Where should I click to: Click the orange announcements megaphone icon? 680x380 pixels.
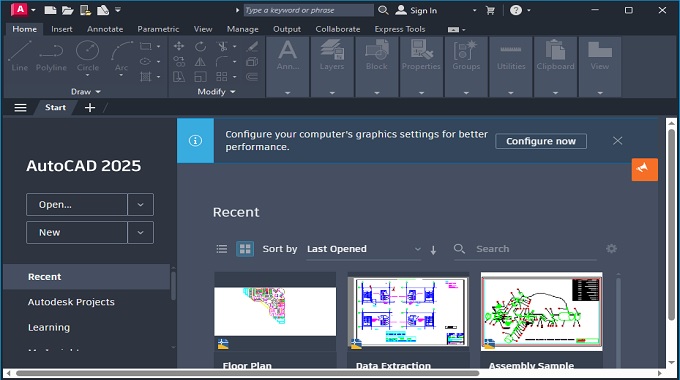tap(644, 169)
